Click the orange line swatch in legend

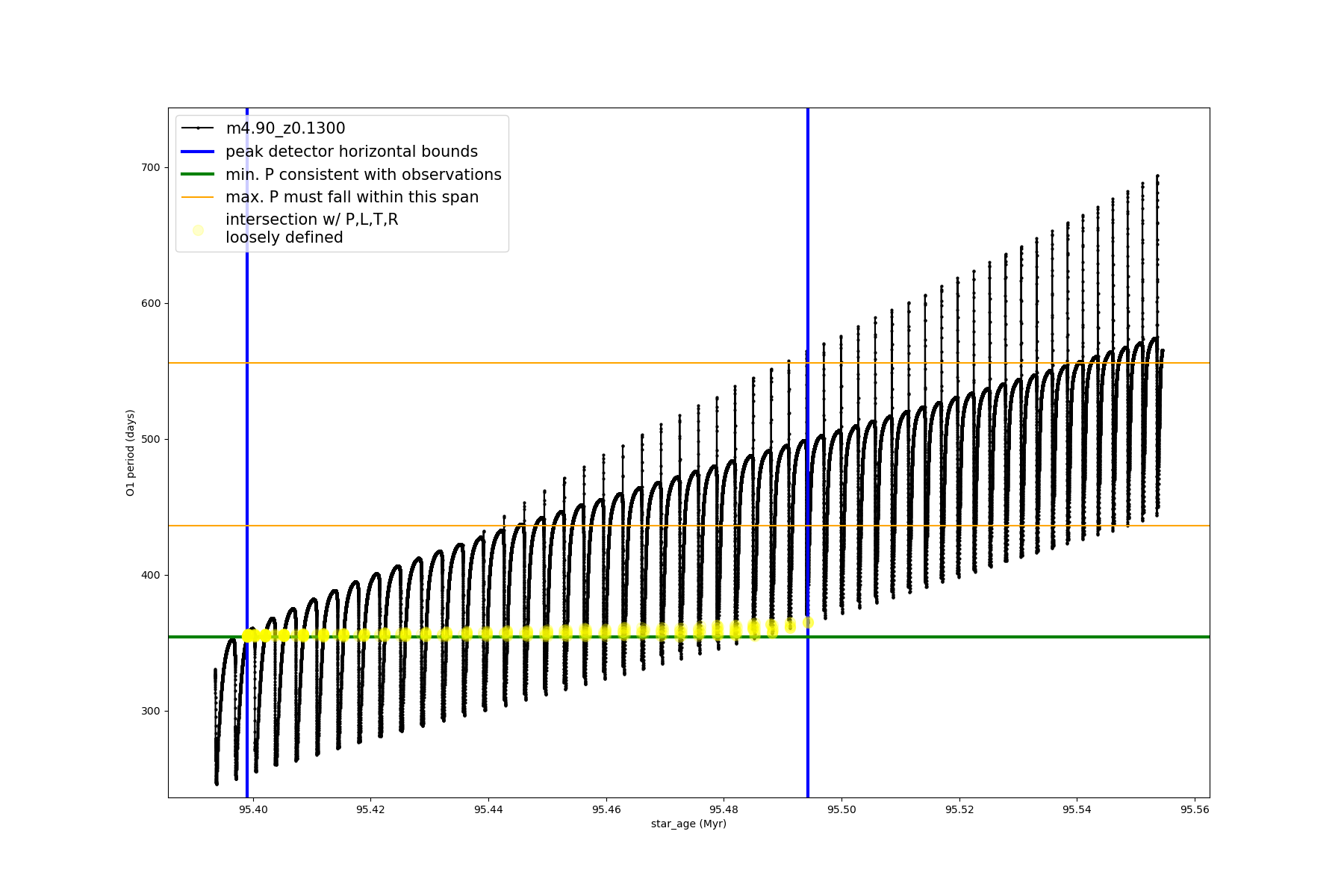[198, 197]
